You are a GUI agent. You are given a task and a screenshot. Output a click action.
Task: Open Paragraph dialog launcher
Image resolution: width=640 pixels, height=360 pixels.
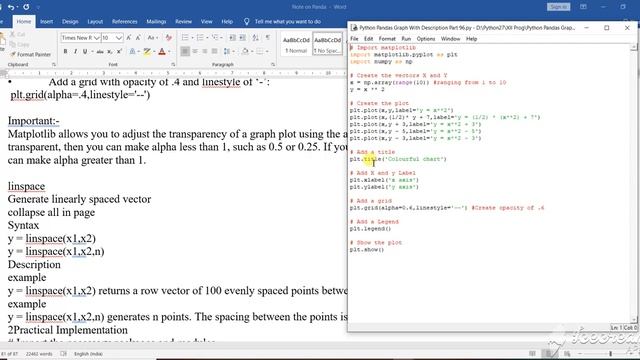[273, 64]
